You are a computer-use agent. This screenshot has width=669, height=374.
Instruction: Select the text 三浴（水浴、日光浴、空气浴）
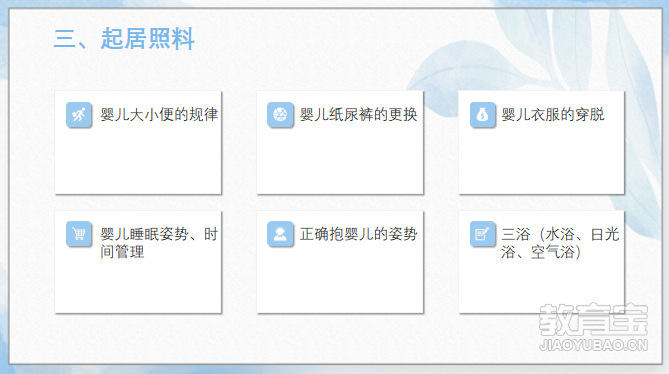[x=560, y=243]
